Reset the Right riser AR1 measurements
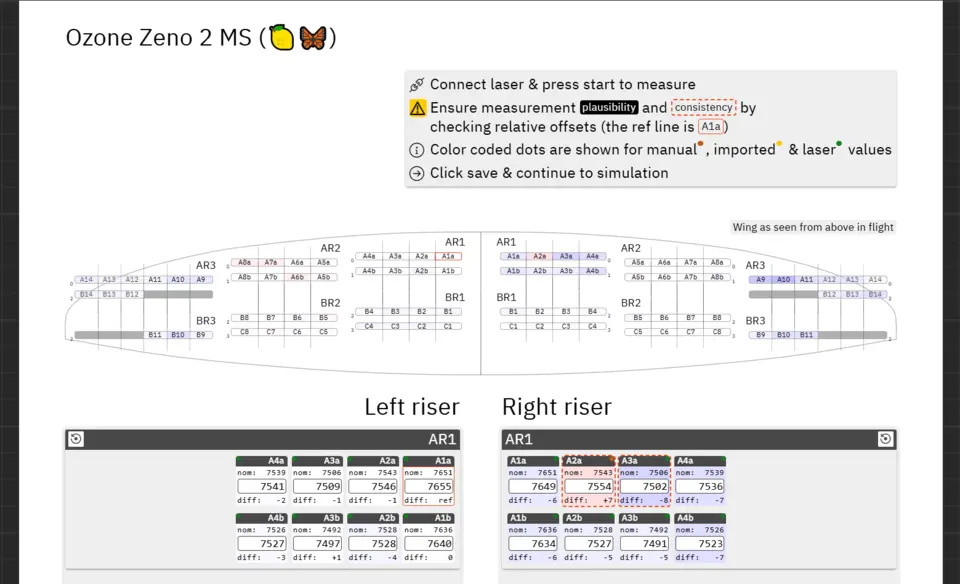 click(885, 439)
